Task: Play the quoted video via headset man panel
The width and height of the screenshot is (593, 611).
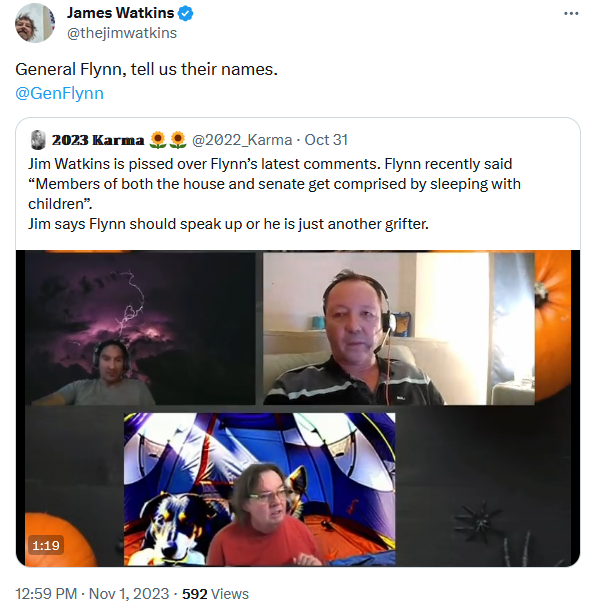Action: (x=398, y=328)
